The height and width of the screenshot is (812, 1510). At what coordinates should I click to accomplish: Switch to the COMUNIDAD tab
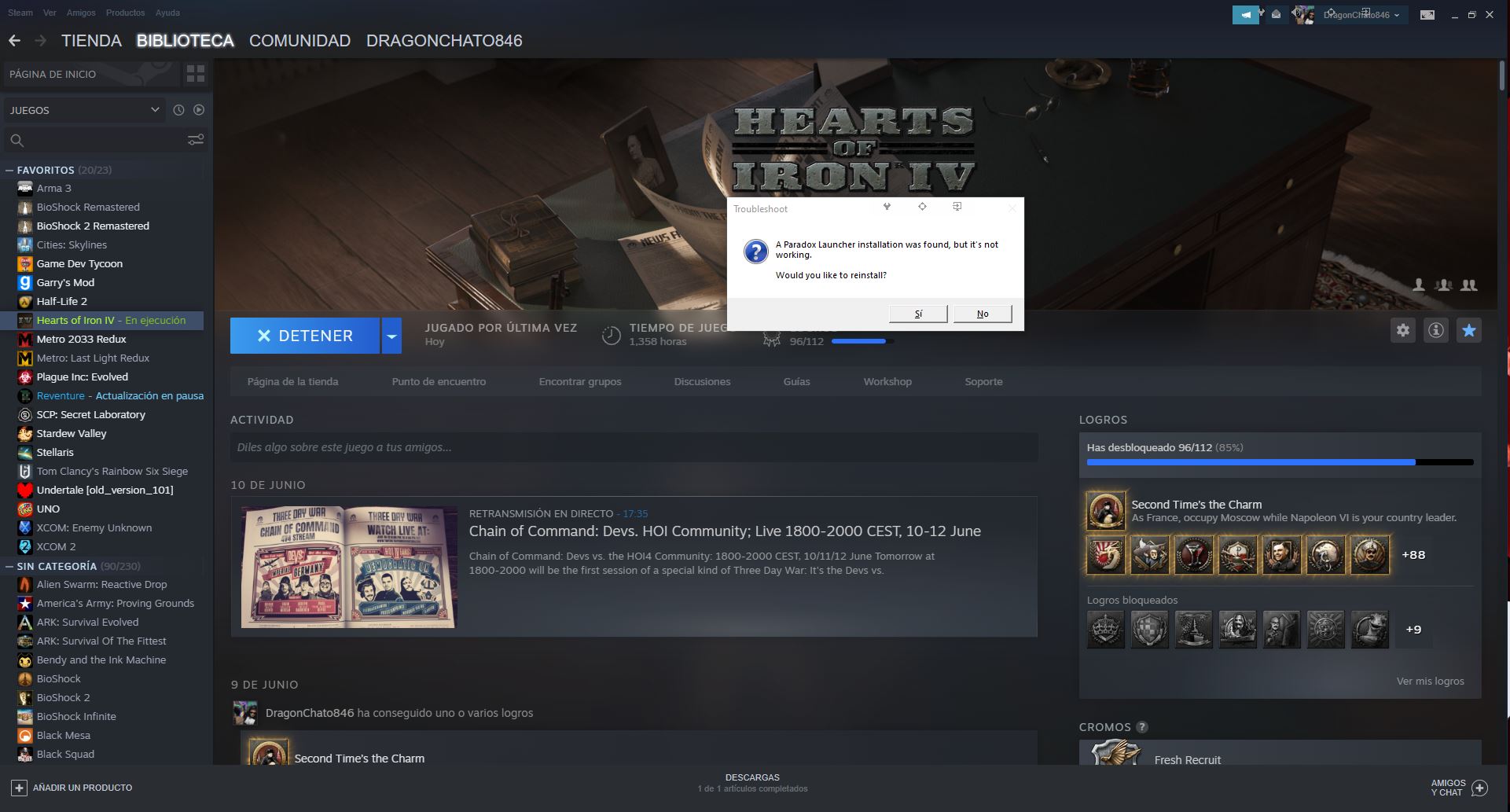point(299,41)
